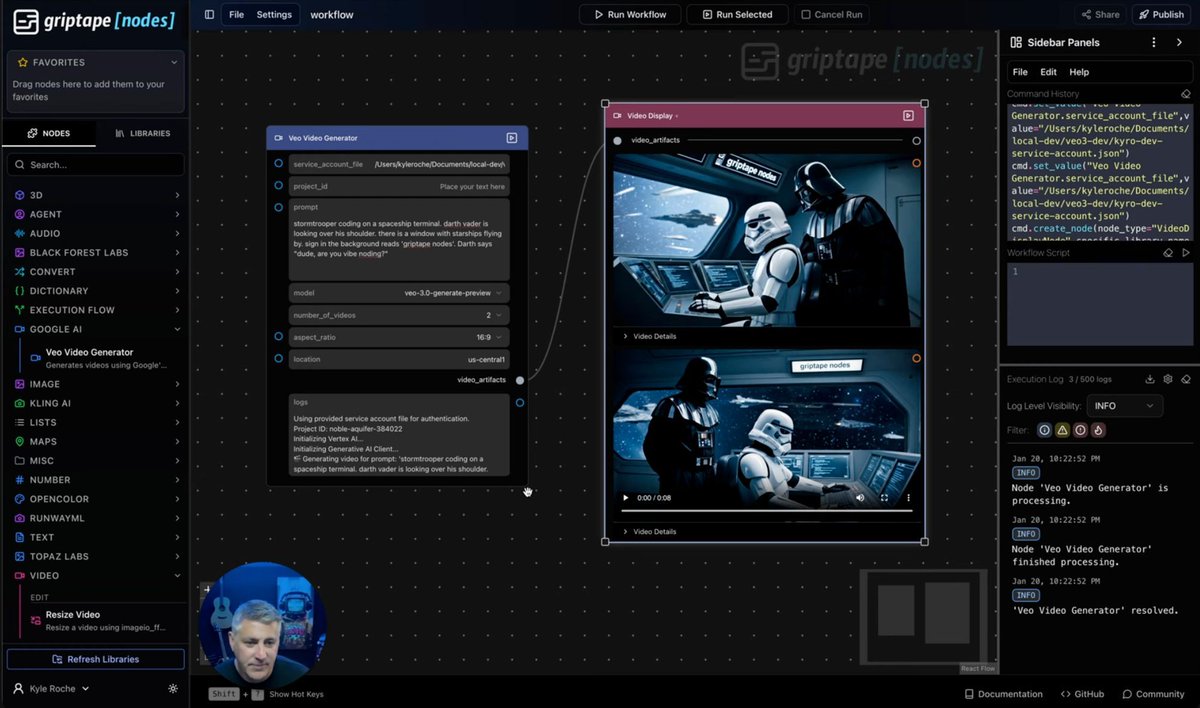Screen dimensions: 1200x708
Task: Click the project_id text field
Action: coord(398,186)
